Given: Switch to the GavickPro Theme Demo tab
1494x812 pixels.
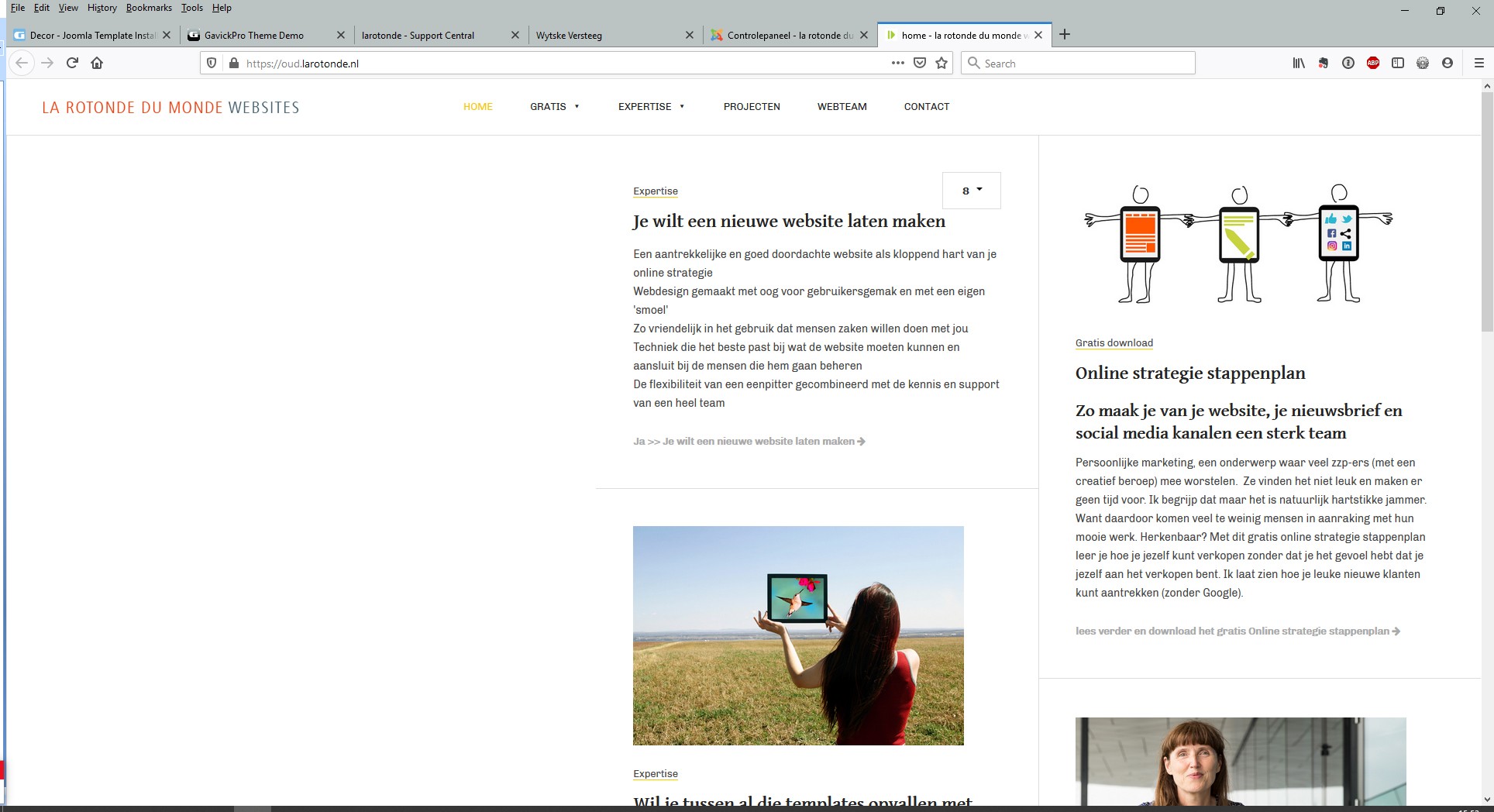Looking at the screenshot, I should tap(254, 35).
